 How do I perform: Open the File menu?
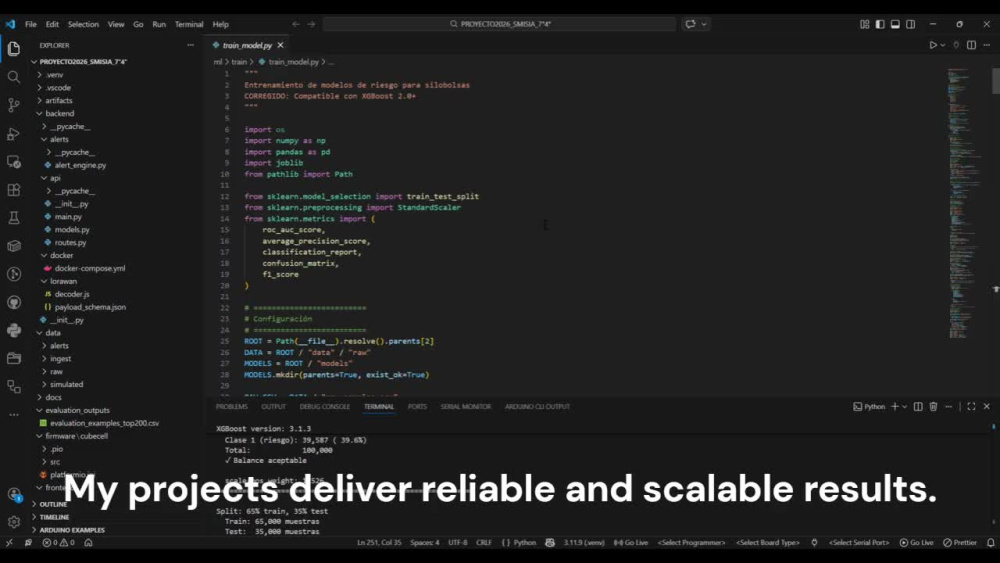(x=31, y=24)
